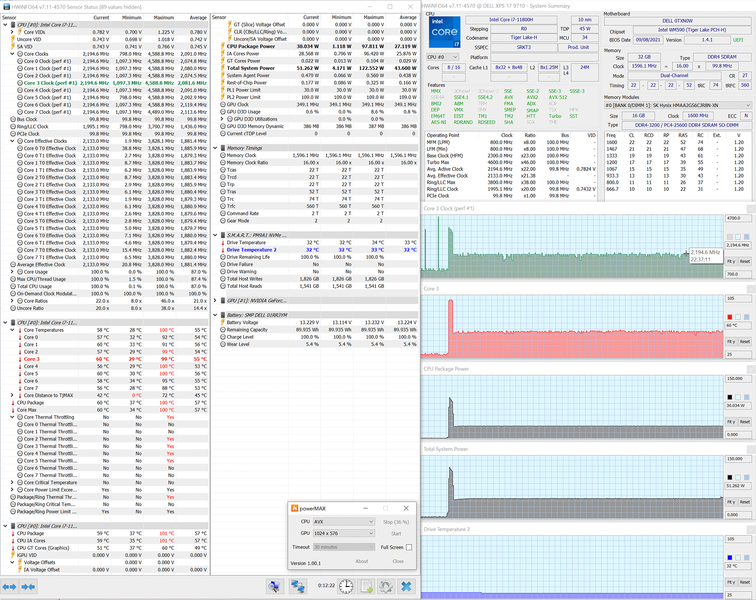Expand the GPU D3D Utilizations row
This screenshot has width=756, height=600.
(222, 119)
